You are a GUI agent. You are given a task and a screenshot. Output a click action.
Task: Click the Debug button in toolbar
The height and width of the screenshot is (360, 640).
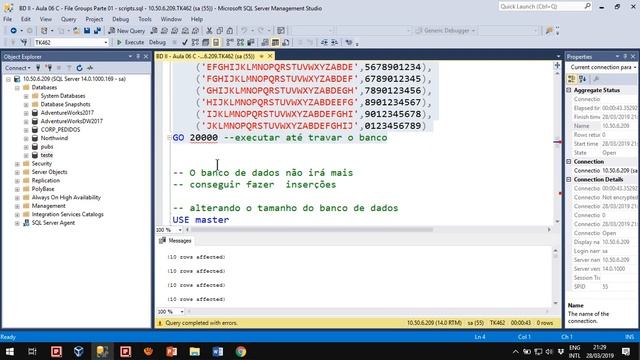(157, 42)
